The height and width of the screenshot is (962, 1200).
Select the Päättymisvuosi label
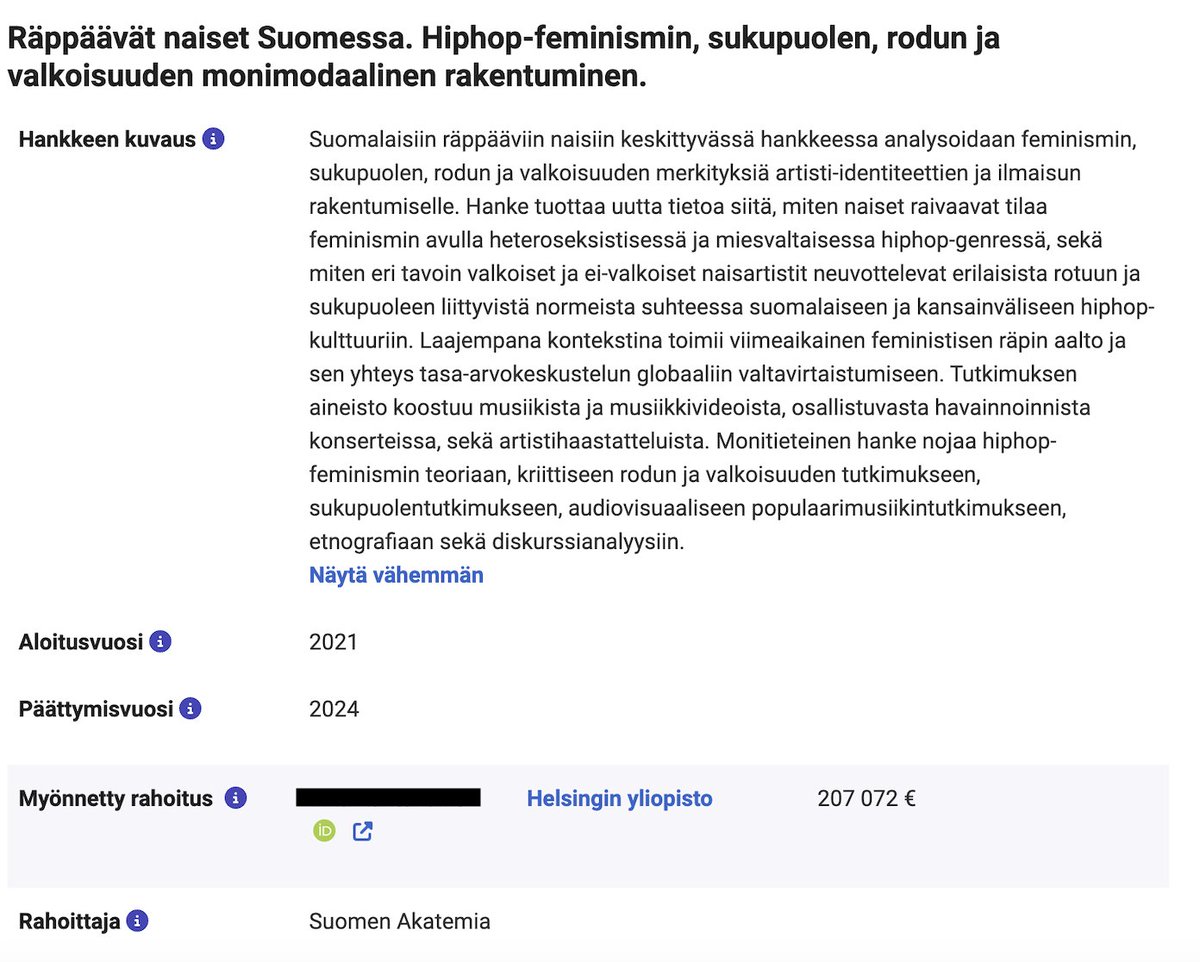click(96, 709)
